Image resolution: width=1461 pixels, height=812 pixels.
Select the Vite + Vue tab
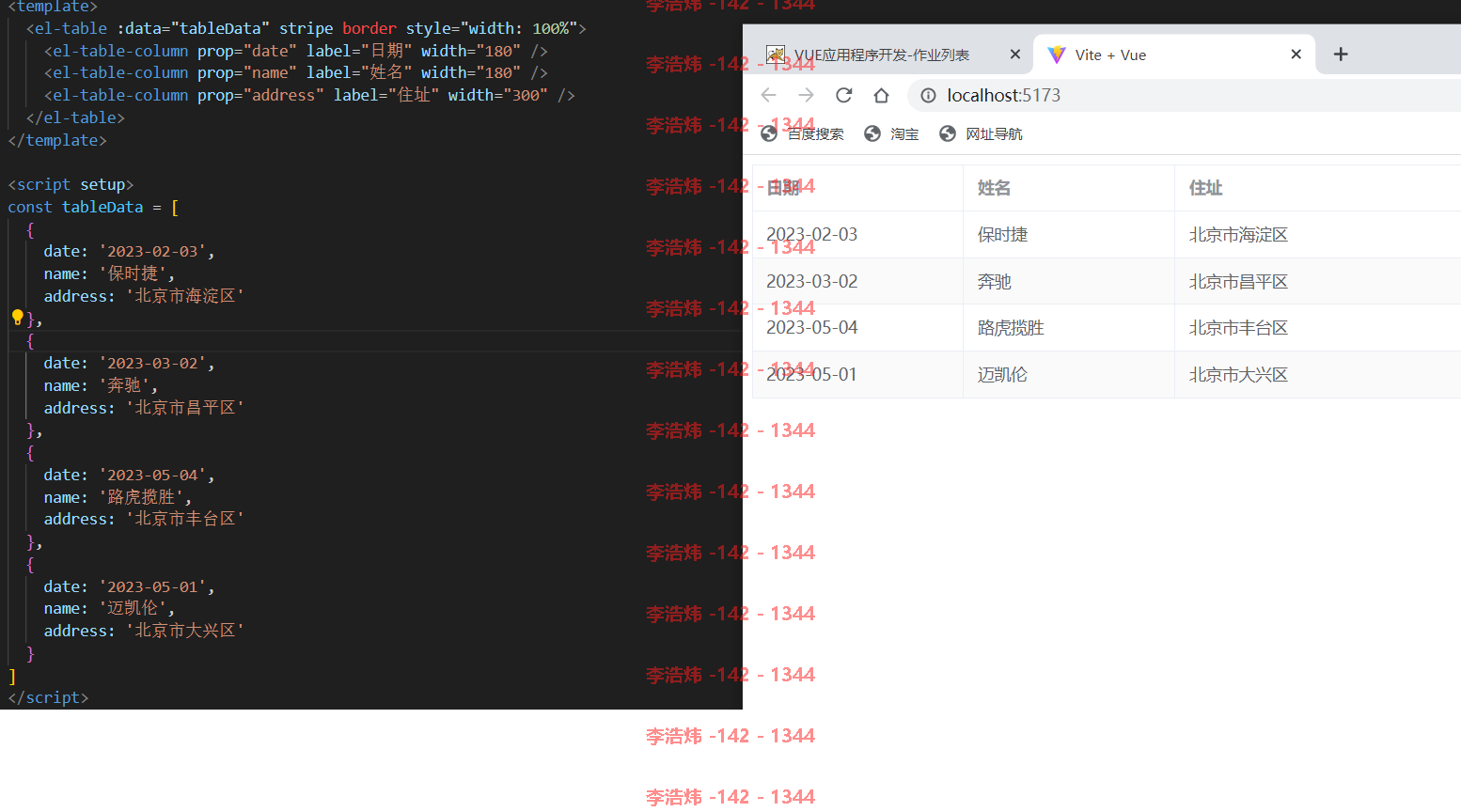pyautogui.click(x=1173, y=55)
